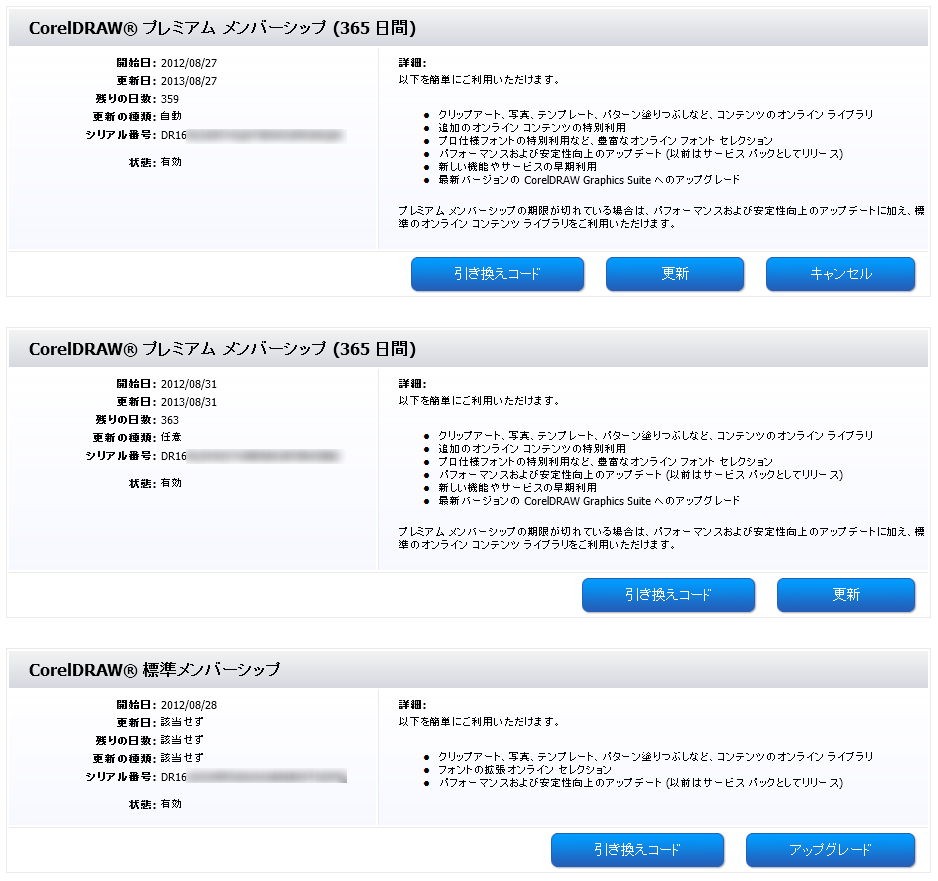Viewport: 938px width, 881px height.
Task: Click 更新 button for membership started 2012/08/31
Action: point(846,595)
